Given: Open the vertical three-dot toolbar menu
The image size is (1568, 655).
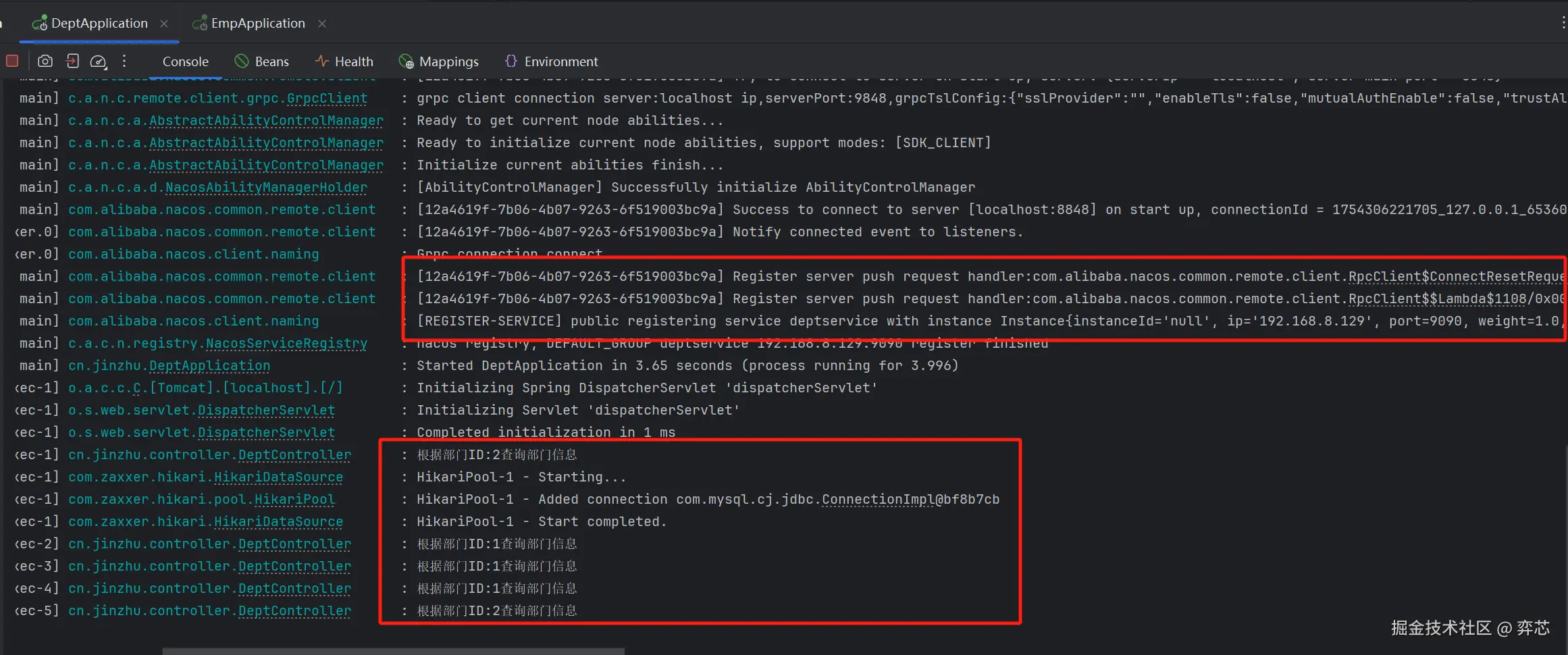Looking at the screenshot, I should click(124, 61).
